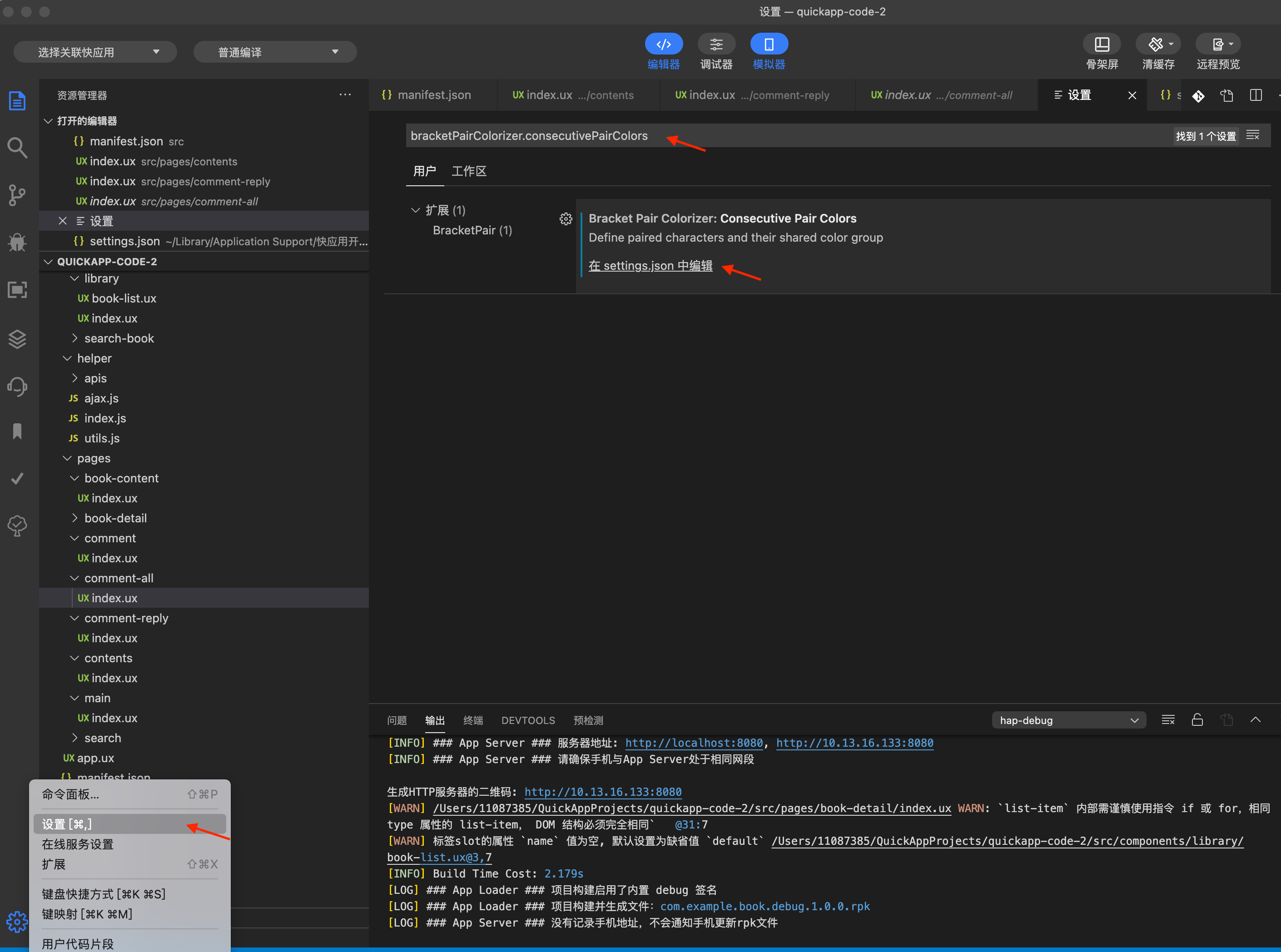Open the http://localhost:8080 link in output

(694, 743)
